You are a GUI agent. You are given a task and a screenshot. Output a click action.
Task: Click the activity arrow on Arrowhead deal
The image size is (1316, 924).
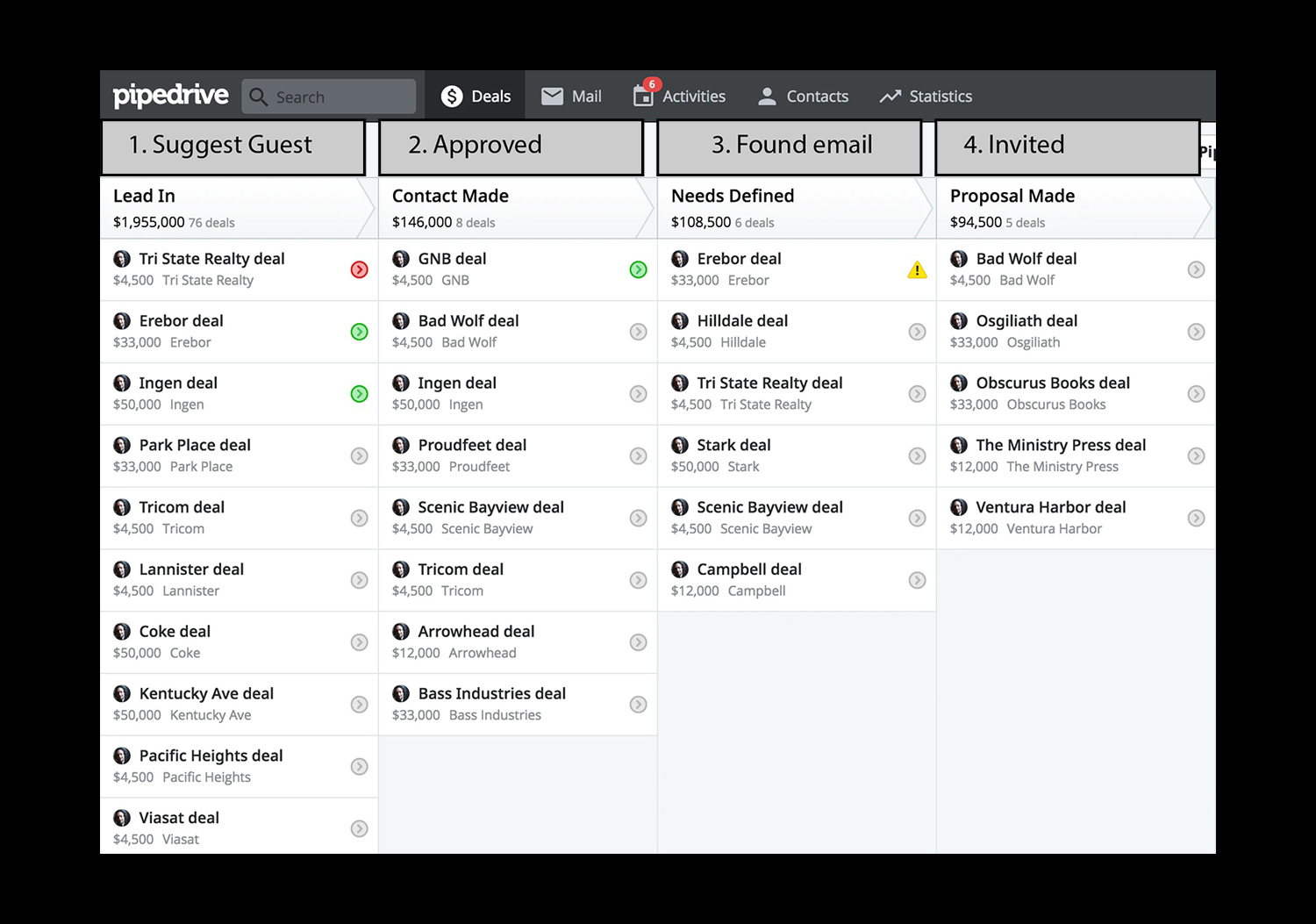pos(639,642)
